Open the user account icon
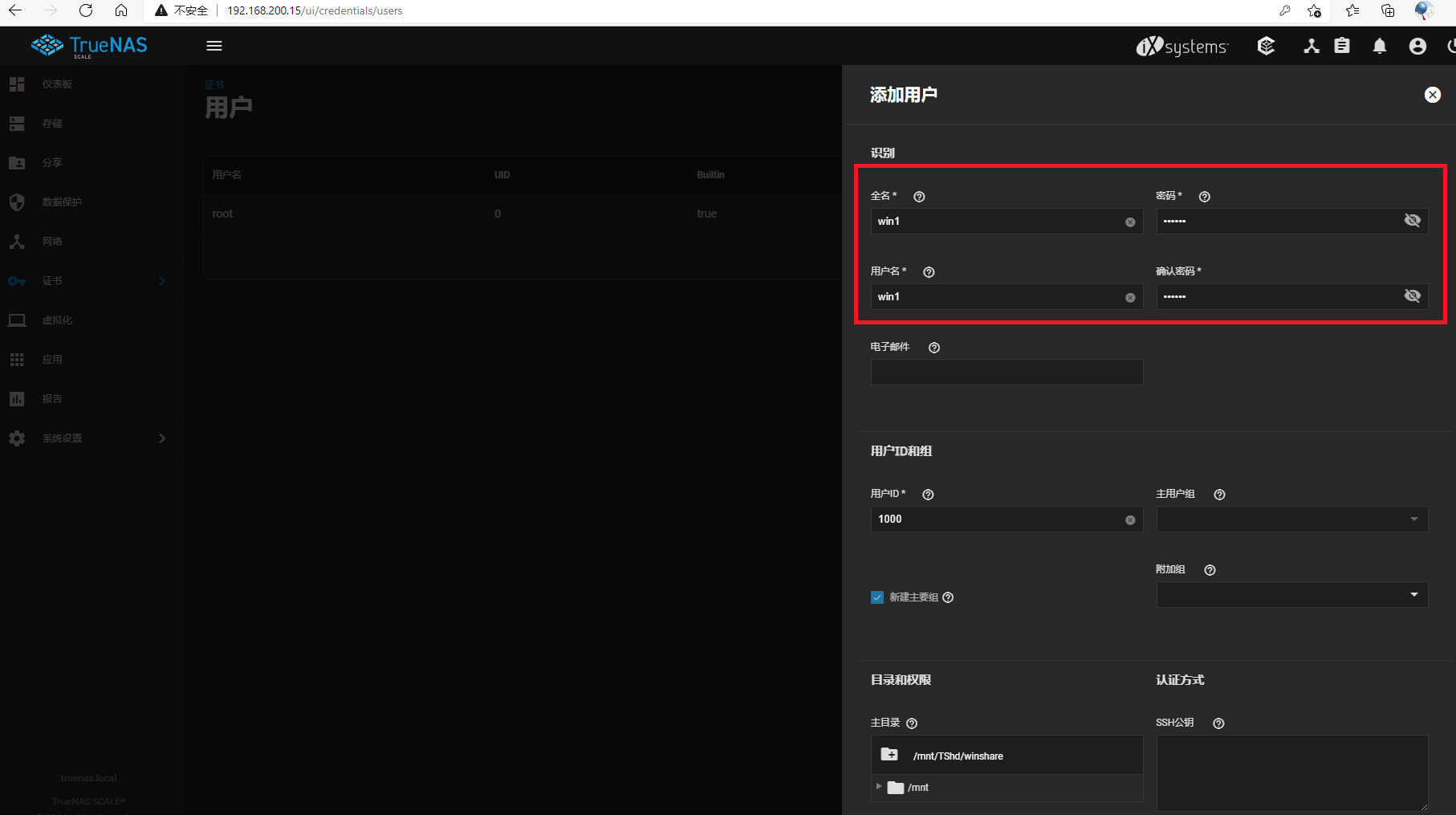 click(1417, 46)
